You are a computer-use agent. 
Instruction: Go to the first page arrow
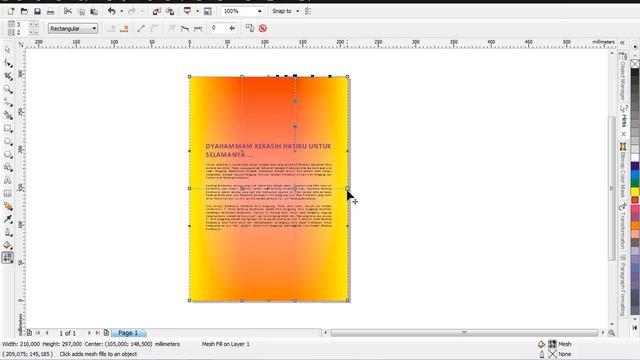tap(38, 333)
